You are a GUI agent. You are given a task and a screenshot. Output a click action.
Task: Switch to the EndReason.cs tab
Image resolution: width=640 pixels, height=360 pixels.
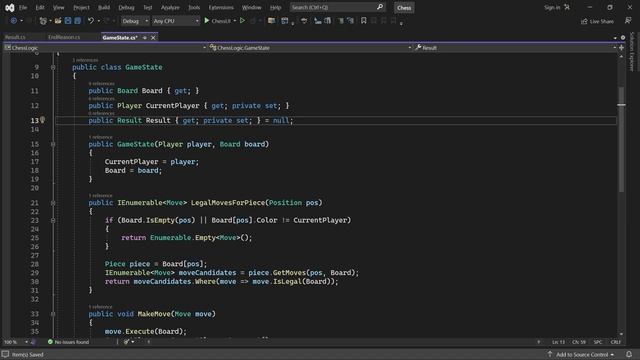click(64, 37)
